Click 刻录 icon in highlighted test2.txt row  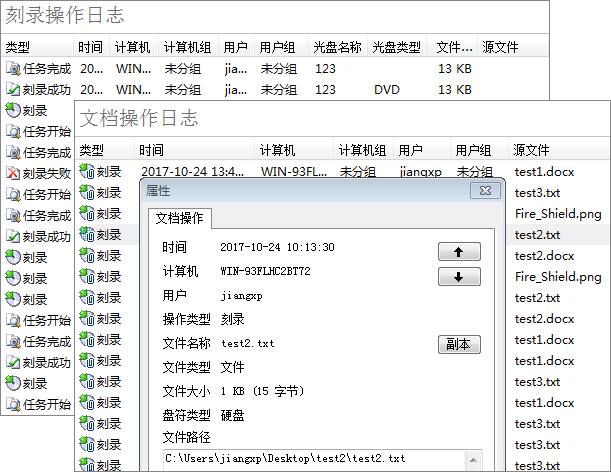coord(87,235)
